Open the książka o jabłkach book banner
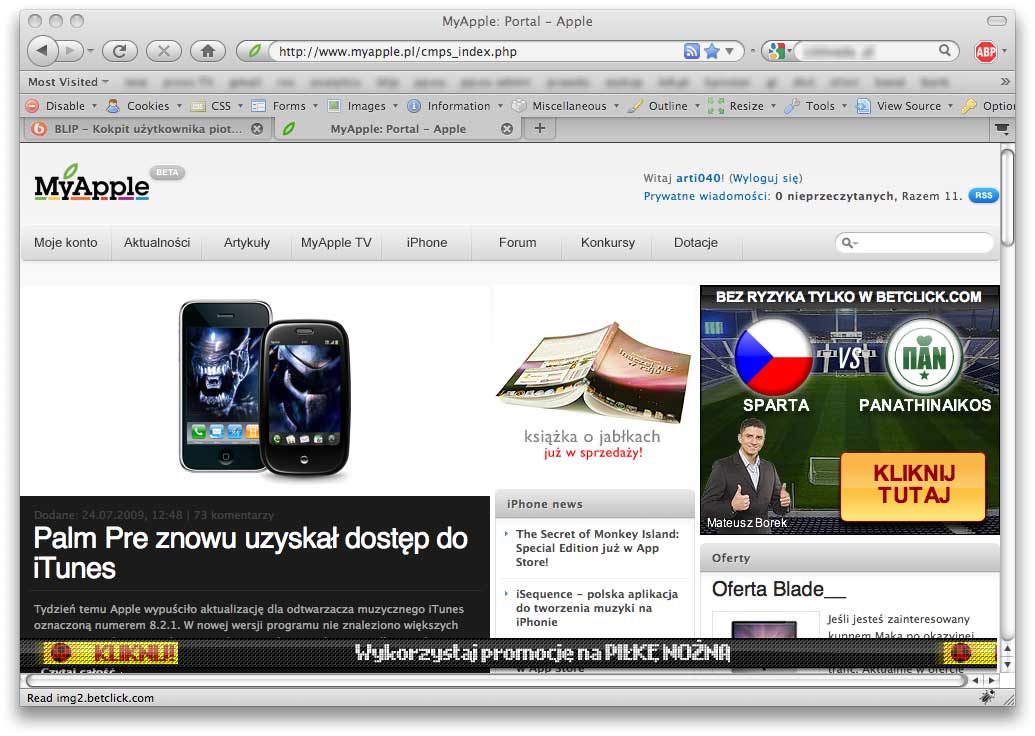This screenshot has width=1035, height=736. point(593,389)
